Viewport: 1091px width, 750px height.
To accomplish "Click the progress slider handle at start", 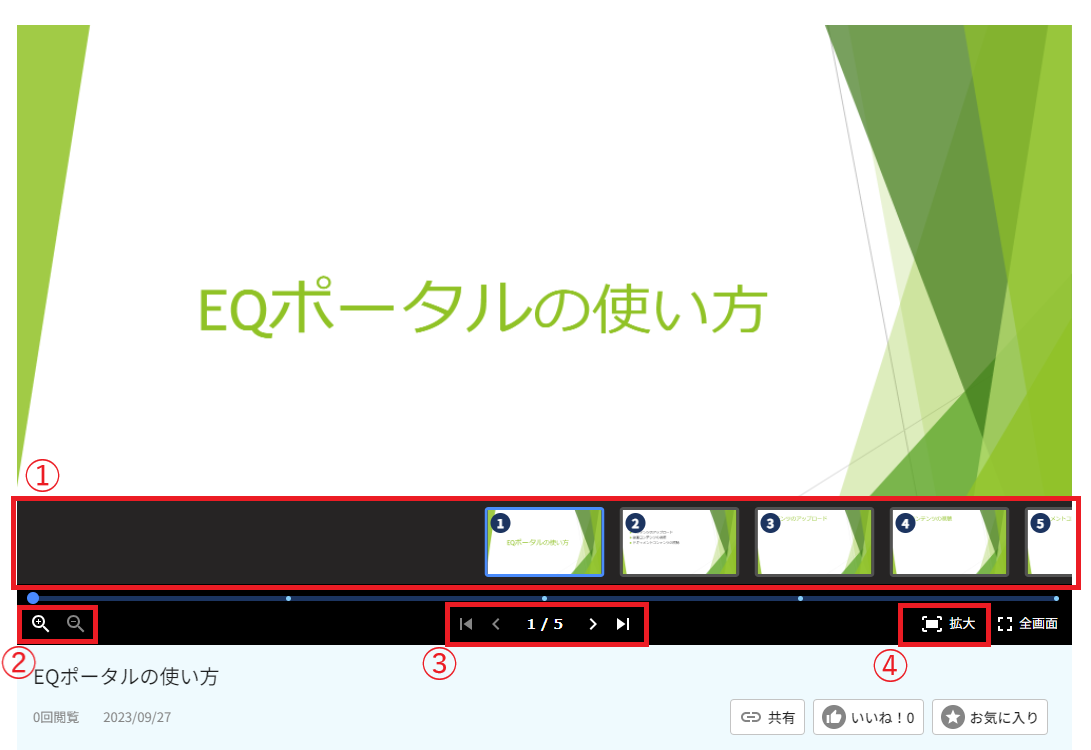I will point(33,598).
